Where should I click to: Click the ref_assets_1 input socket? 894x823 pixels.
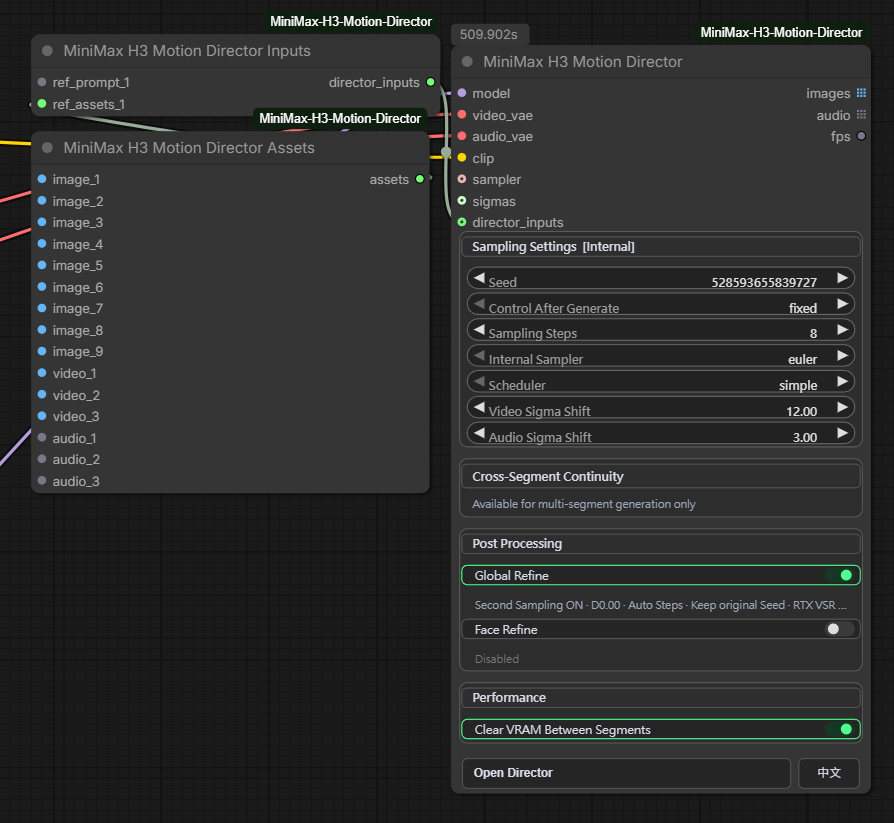click(42, 104)
